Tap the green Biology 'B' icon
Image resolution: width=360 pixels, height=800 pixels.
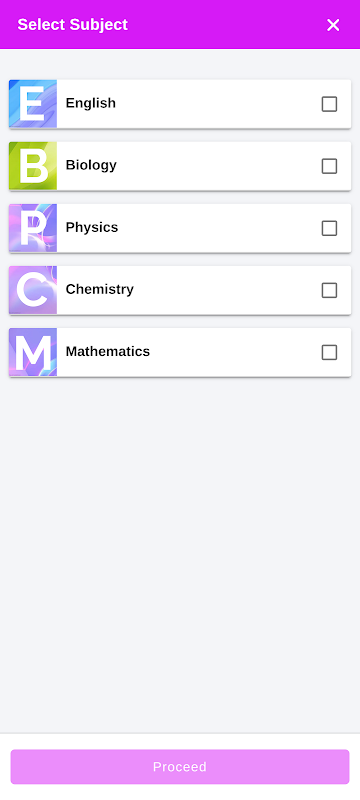[33, 166]
